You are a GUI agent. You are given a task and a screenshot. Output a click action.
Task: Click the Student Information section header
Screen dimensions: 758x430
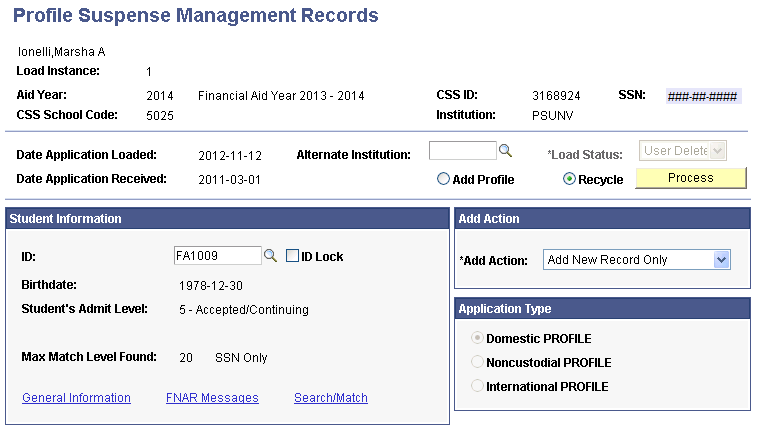point(227,219)
